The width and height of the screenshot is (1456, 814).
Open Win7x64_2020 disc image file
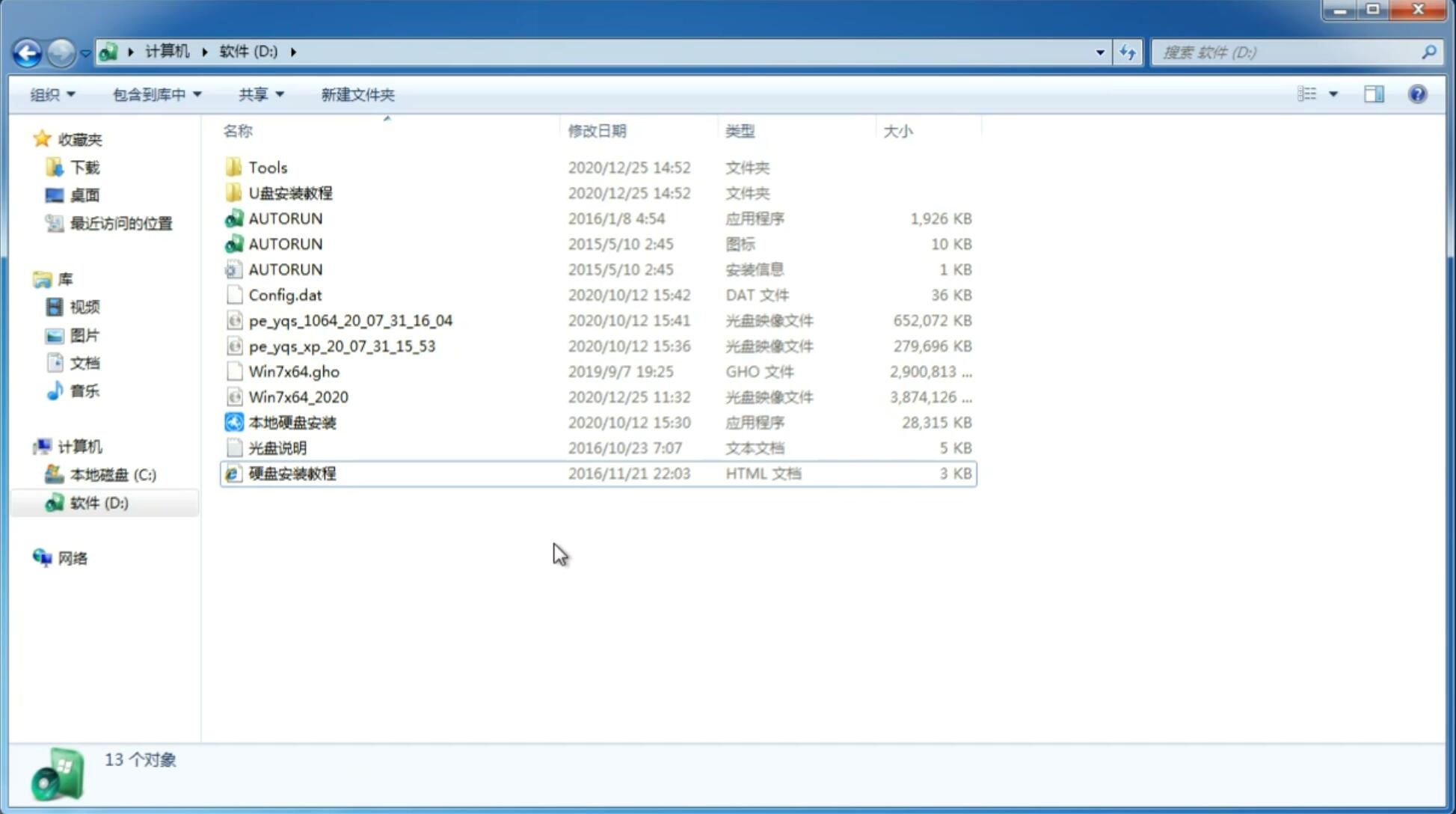297,397
